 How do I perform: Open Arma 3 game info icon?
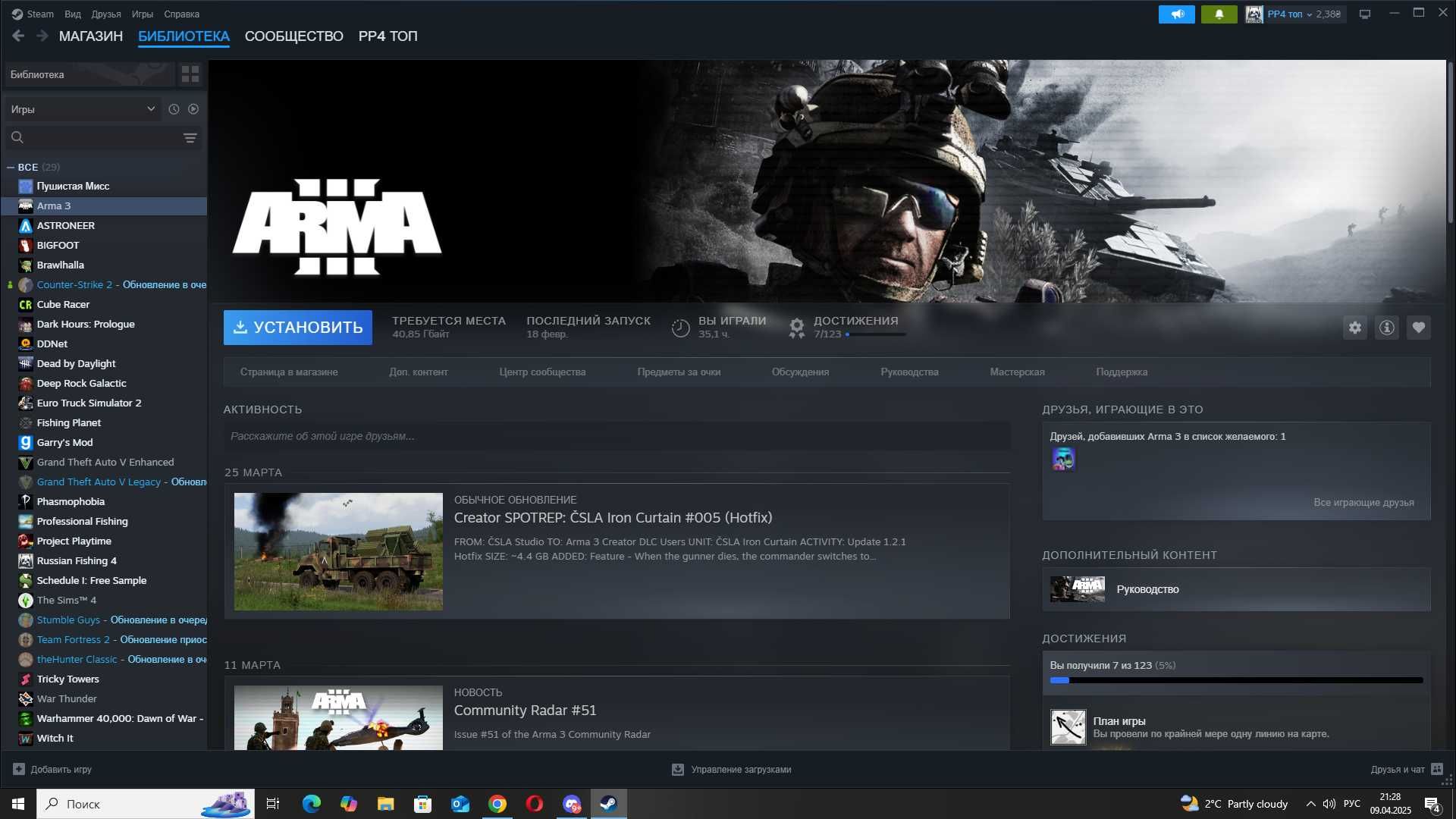(x=1387, y=328)
